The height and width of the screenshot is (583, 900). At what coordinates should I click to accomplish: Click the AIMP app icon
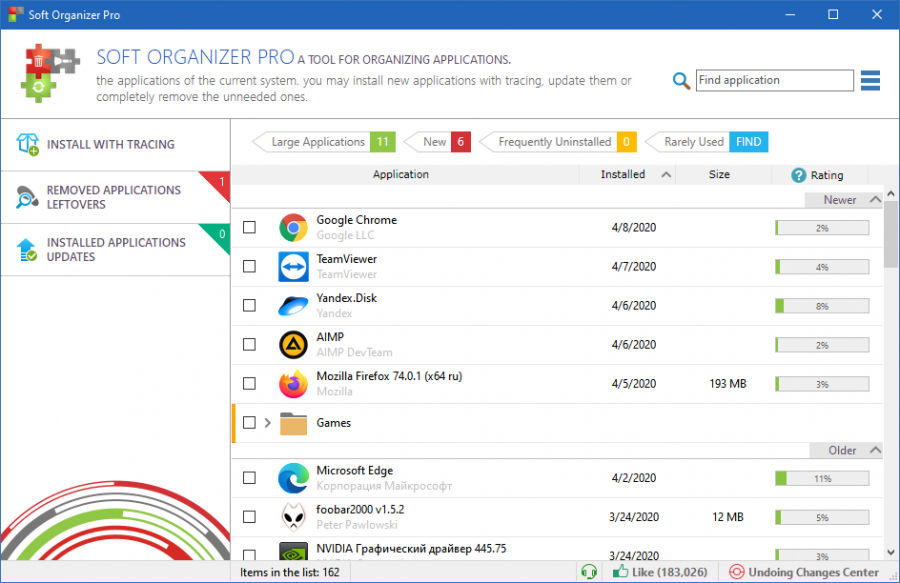click(x=293, y=344)
